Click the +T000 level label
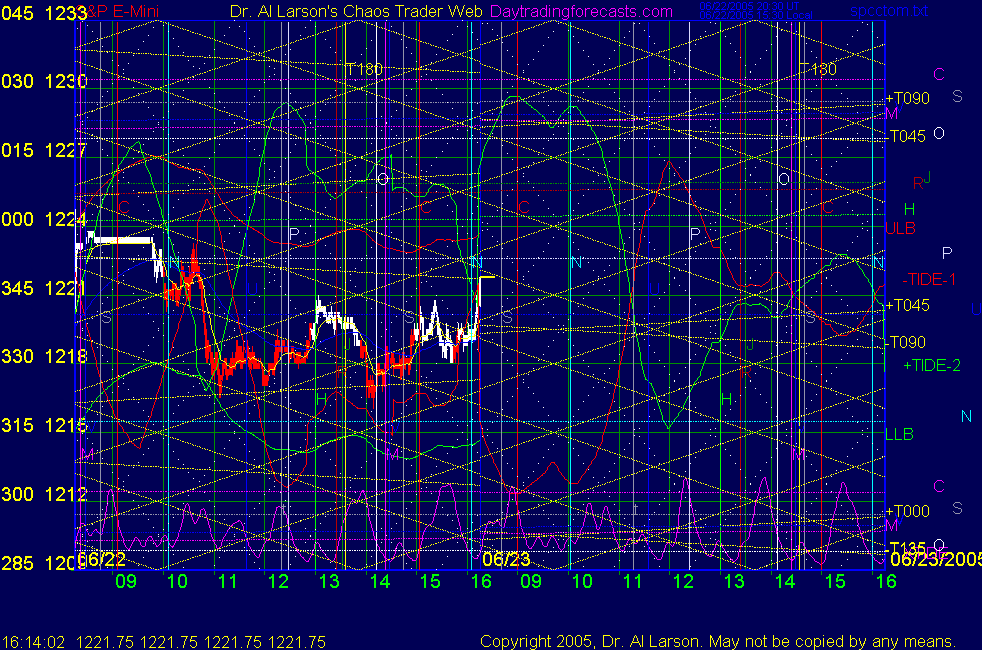 (x=907, y=511)
